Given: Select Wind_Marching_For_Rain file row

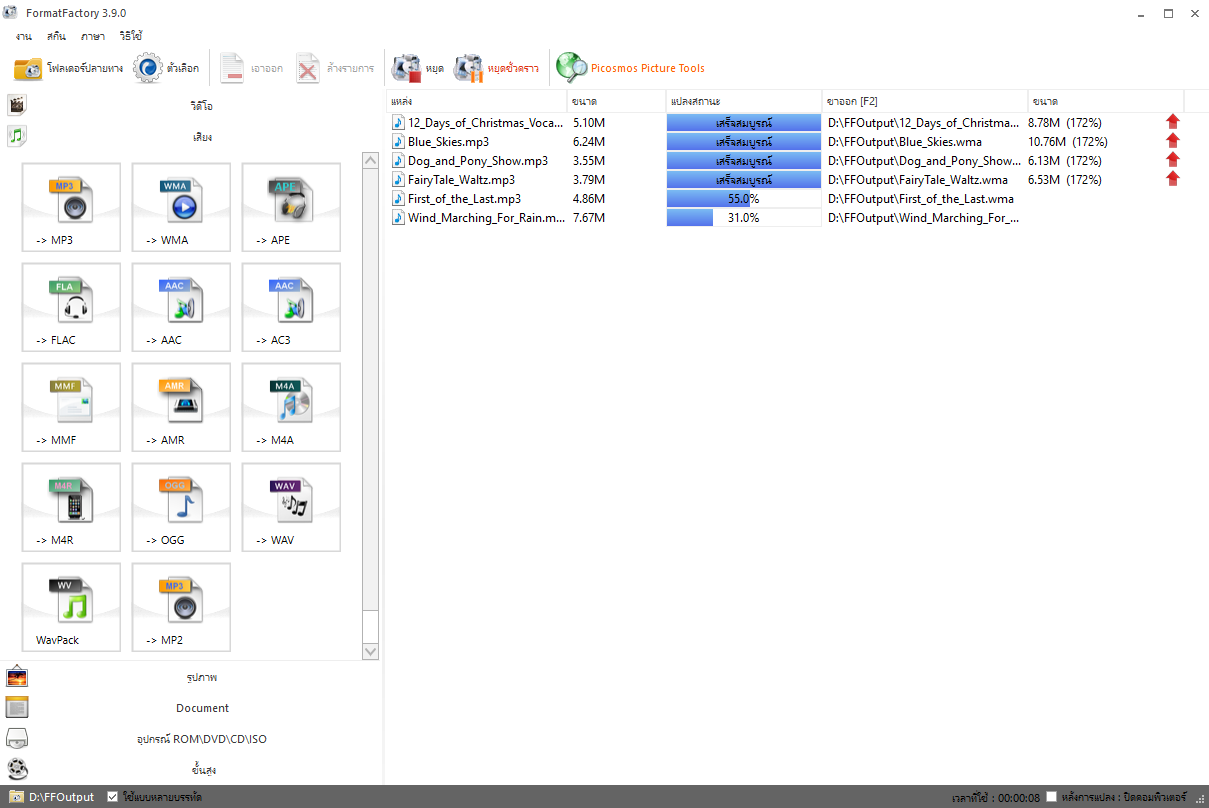Looking at the screenshot, I should coord(478,218).
